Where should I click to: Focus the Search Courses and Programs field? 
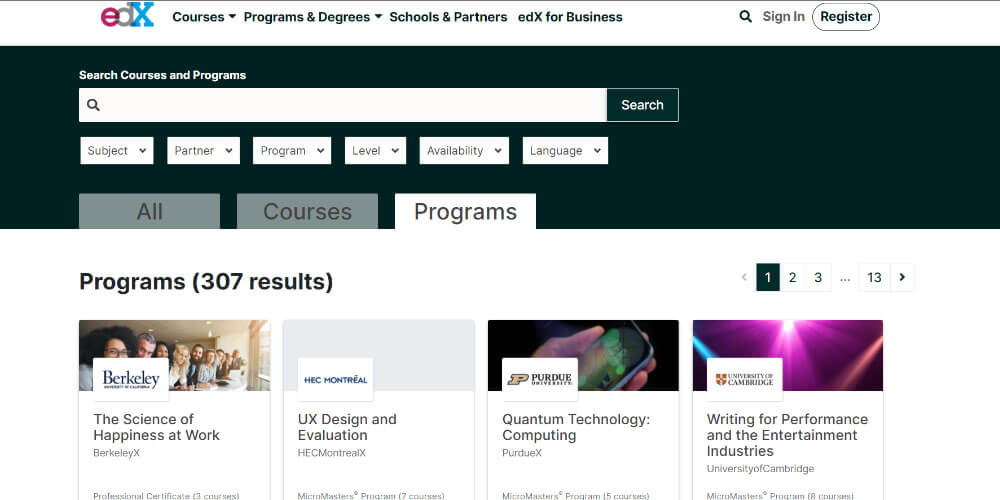click(342, 105)
